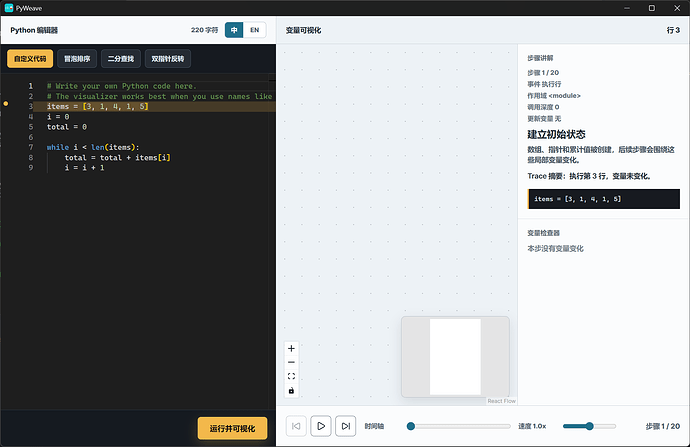
Task: Toggle the canvas lock icon
Action: point(291,390)
